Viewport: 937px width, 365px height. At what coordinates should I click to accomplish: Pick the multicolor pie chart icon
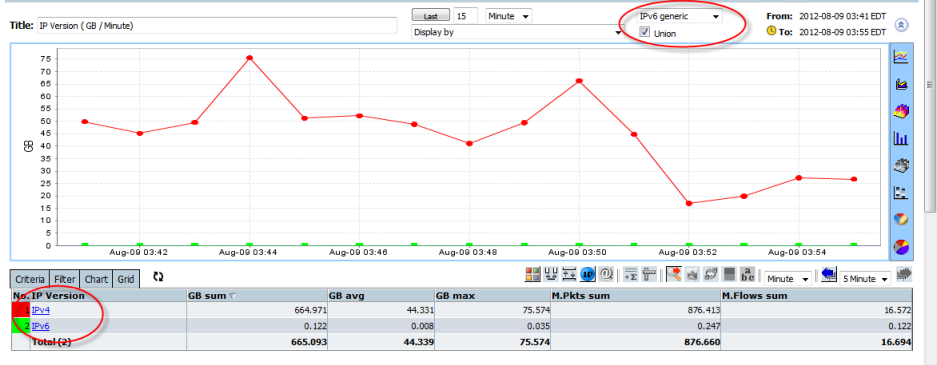[x=901, y=246]
